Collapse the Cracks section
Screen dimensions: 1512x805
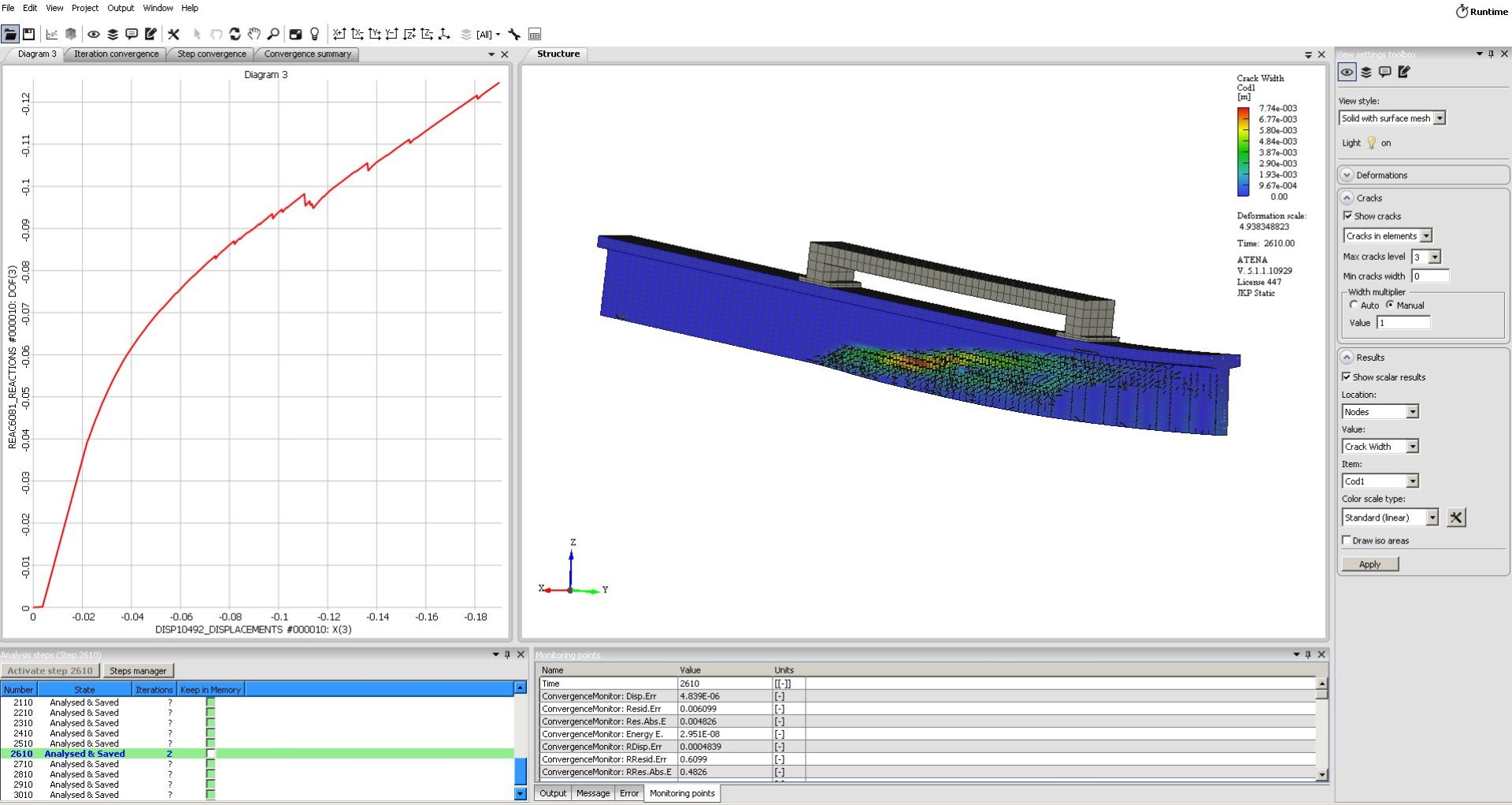[x=1347, y=198]
